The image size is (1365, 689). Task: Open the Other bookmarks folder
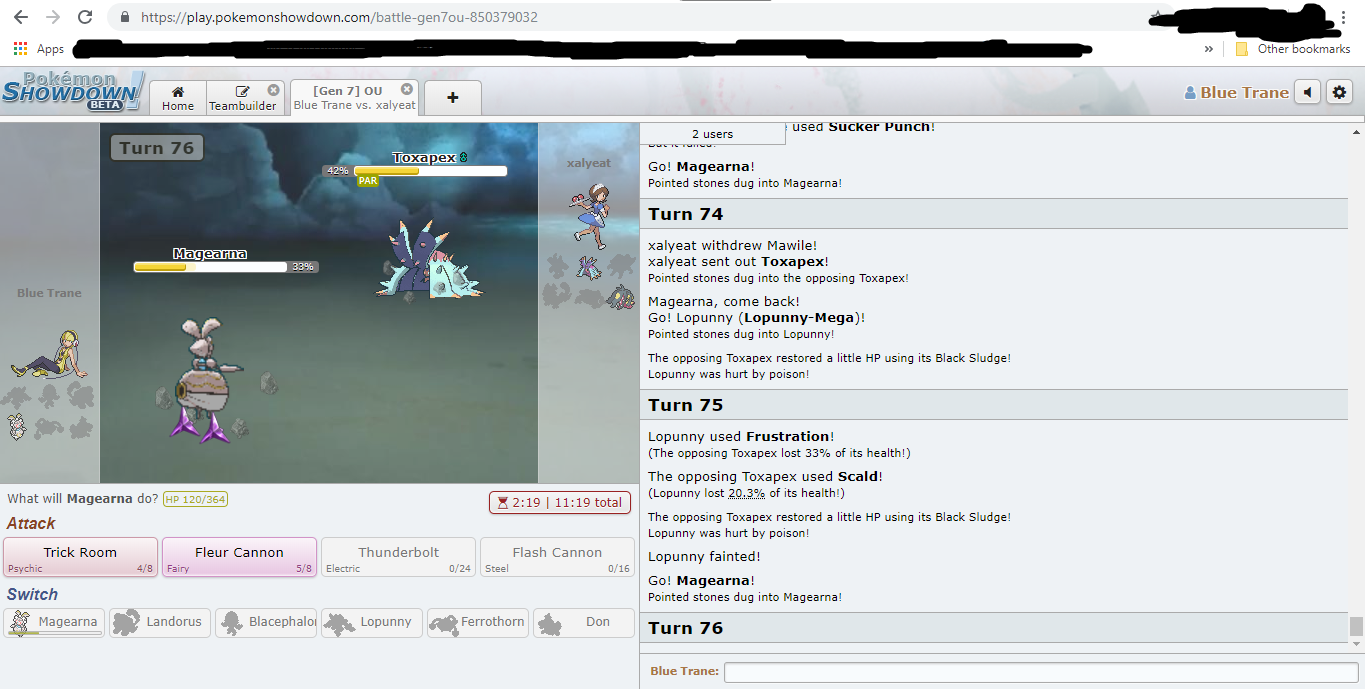1293,49
